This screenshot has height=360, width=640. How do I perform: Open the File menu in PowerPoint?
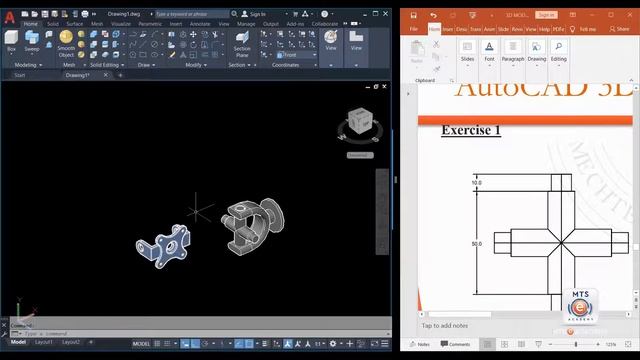(413, 29)
